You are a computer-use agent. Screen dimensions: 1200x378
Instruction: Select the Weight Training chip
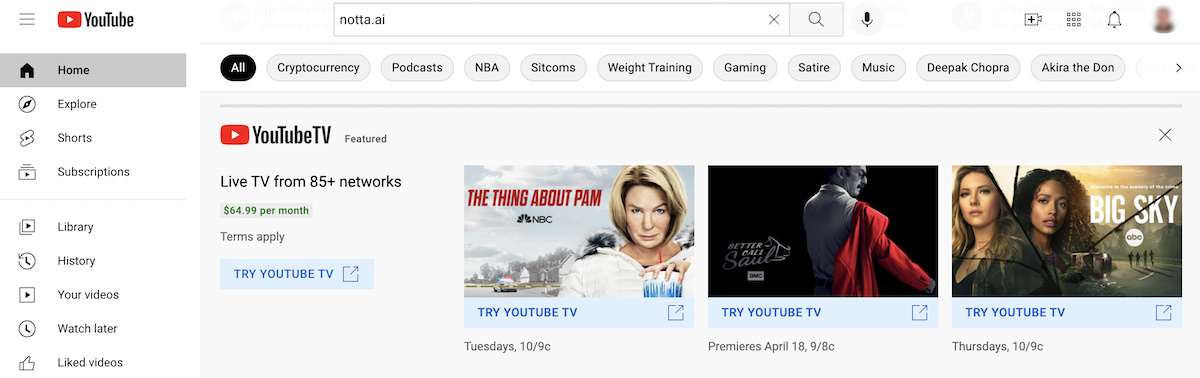pyautogui.click(x=650, y=68)
